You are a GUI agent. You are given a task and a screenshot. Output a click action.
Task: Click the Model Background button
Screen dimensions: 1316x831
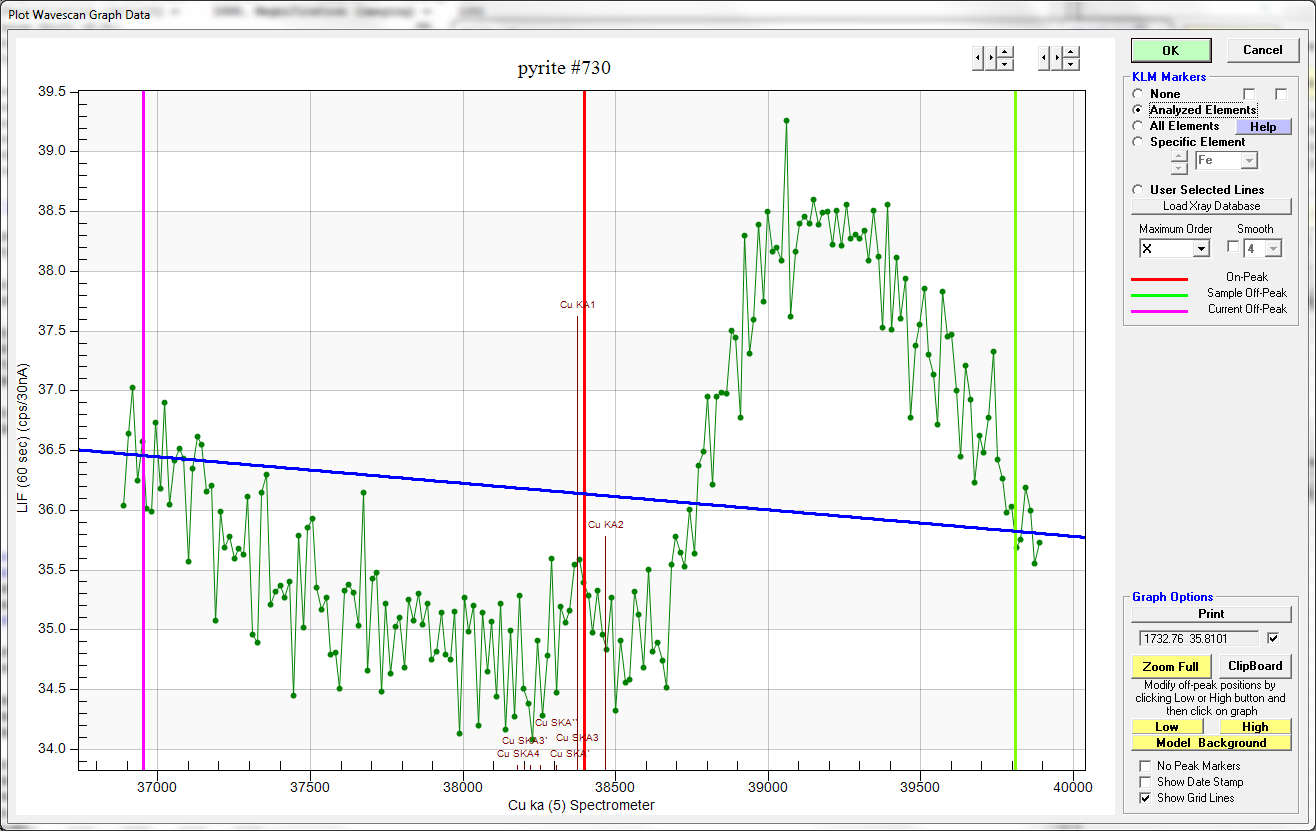[x=1211, y=743]
